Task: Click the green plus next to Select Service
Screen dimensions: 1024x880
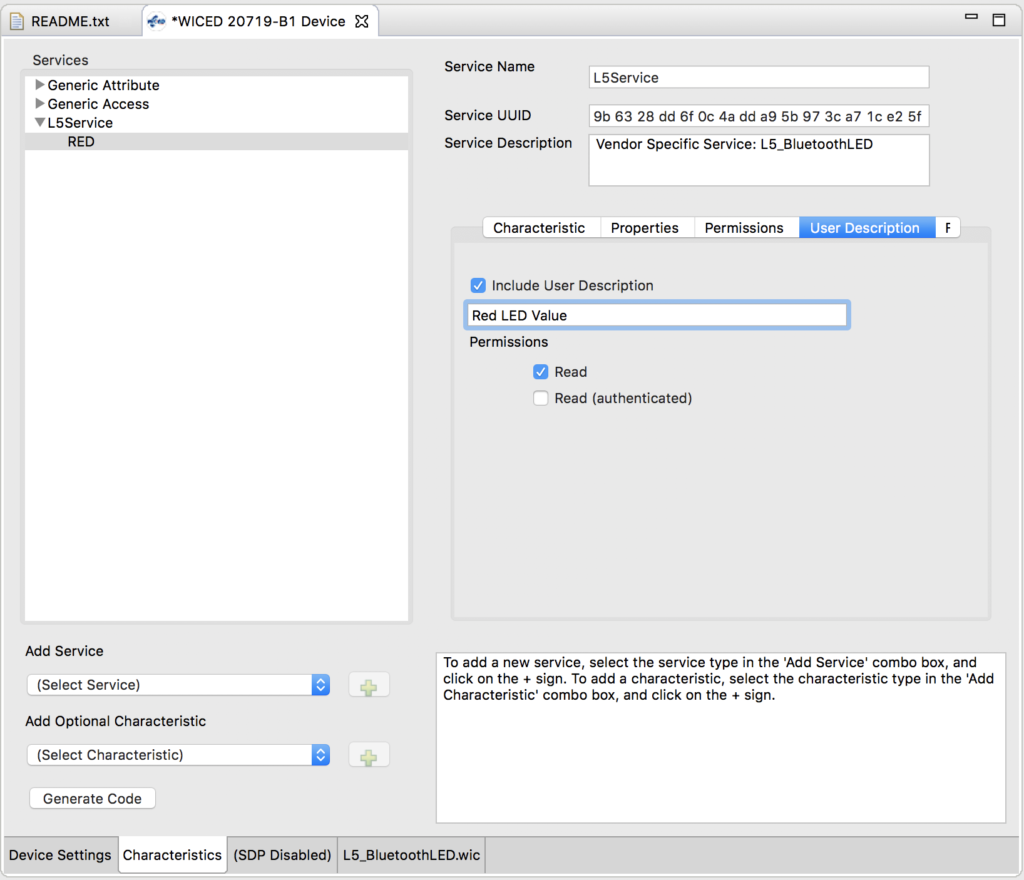Action: pos(369,685)
